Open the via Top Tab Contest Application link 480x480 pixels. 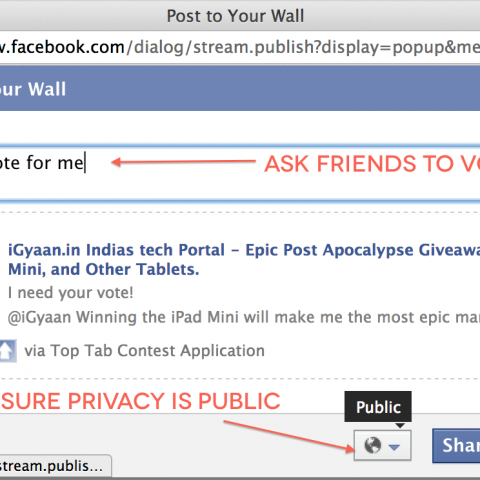coord(144,351)
